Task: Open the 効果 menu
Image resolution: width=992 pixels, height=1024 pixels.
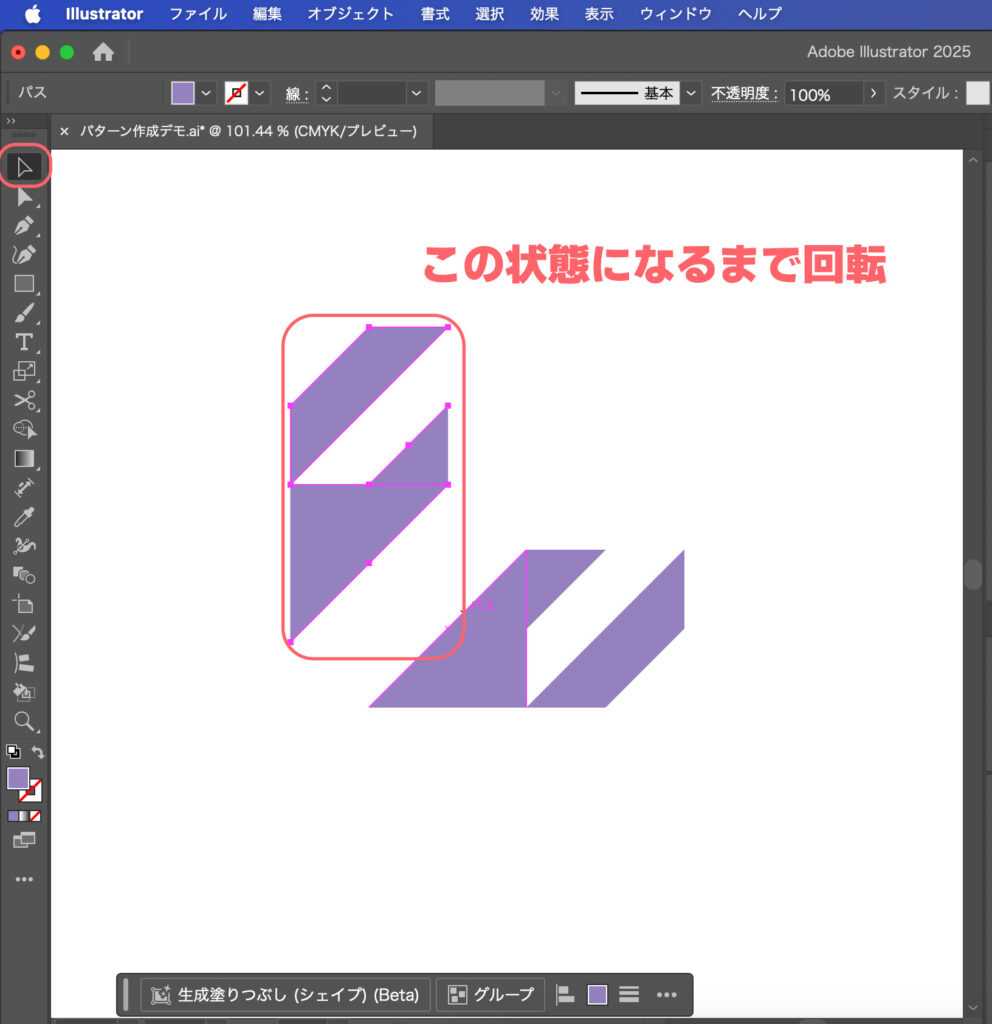Action: coord(544,14)
